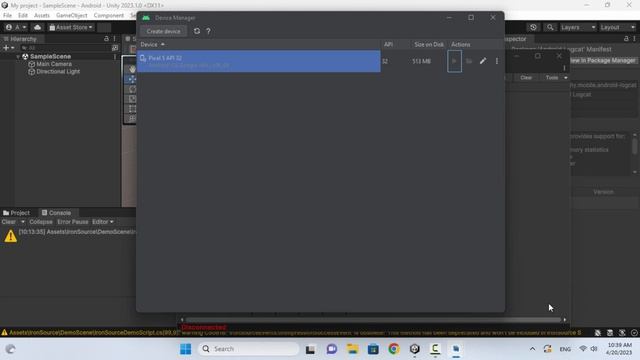Image resolution: width=640 pixels, height=360 pixels.
Task: Open the Logcat Tools dropdown
Action: 556,78
